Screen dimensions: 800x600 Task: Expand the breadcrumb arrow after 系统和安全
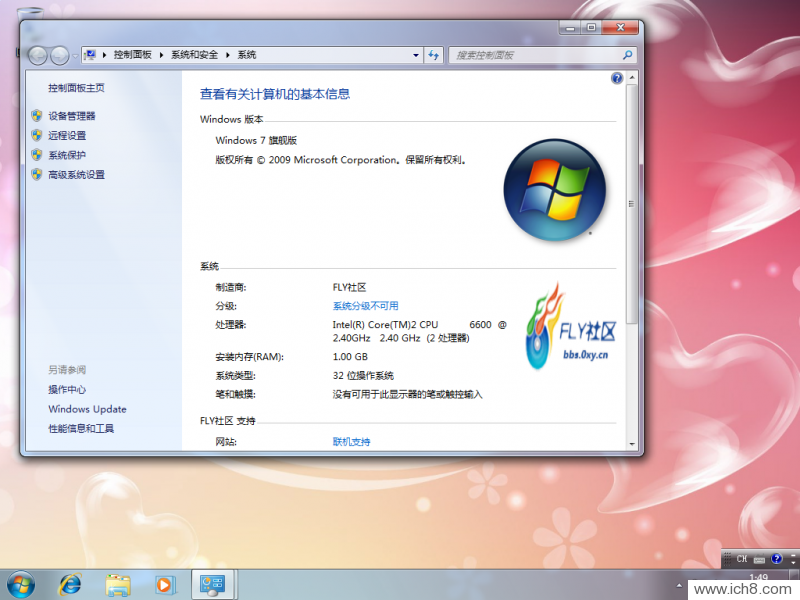228,55
